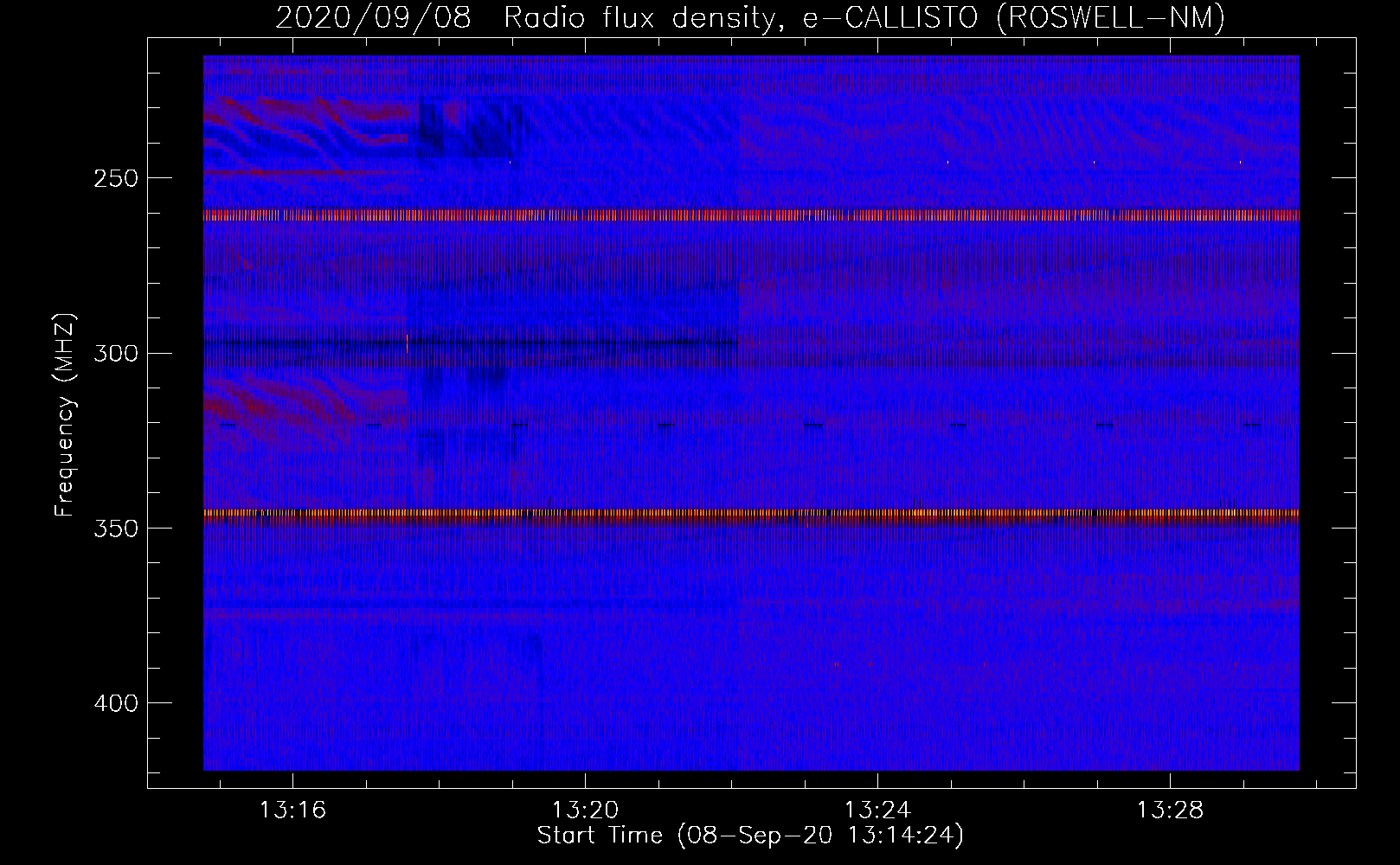Click the "Start Time (08-Sep-20 13:14:24)" label
This screenshot has width=1400, height=865.
750,836
